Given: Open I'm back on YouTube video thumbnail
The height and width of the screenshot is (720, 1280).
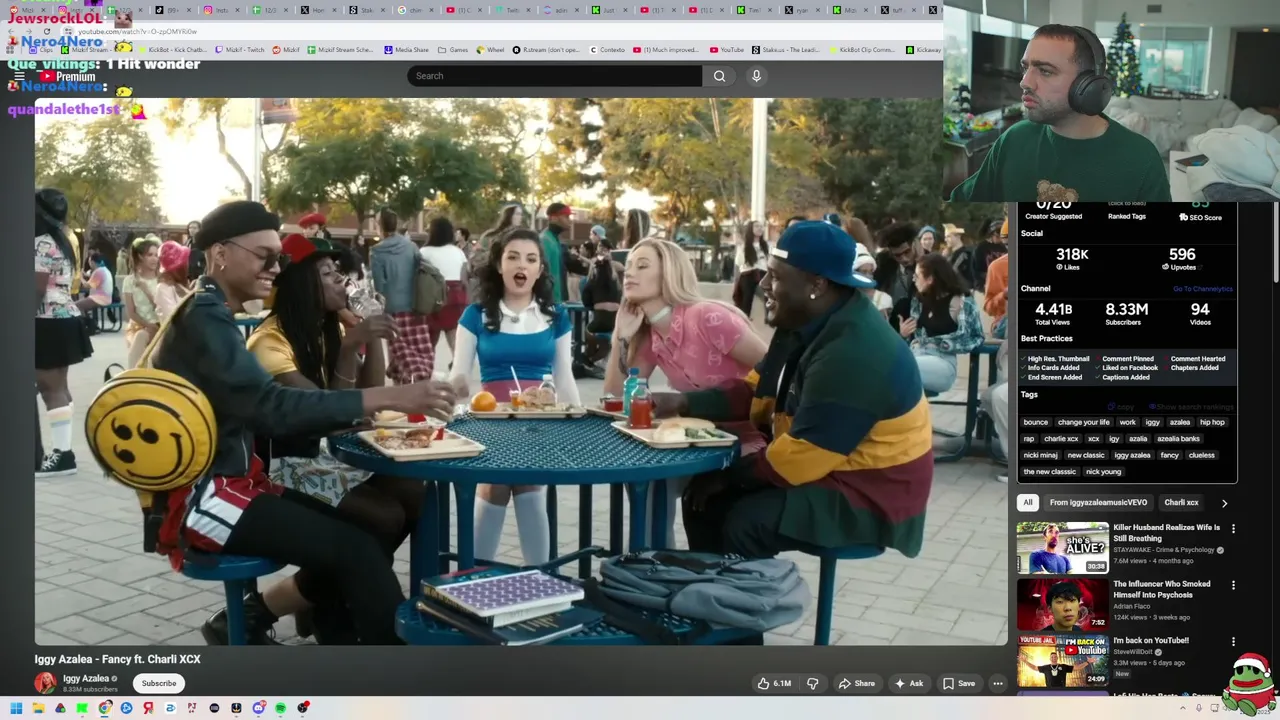Looking at the screenshot, I should pyautogui.click(x=1062, y=660).
